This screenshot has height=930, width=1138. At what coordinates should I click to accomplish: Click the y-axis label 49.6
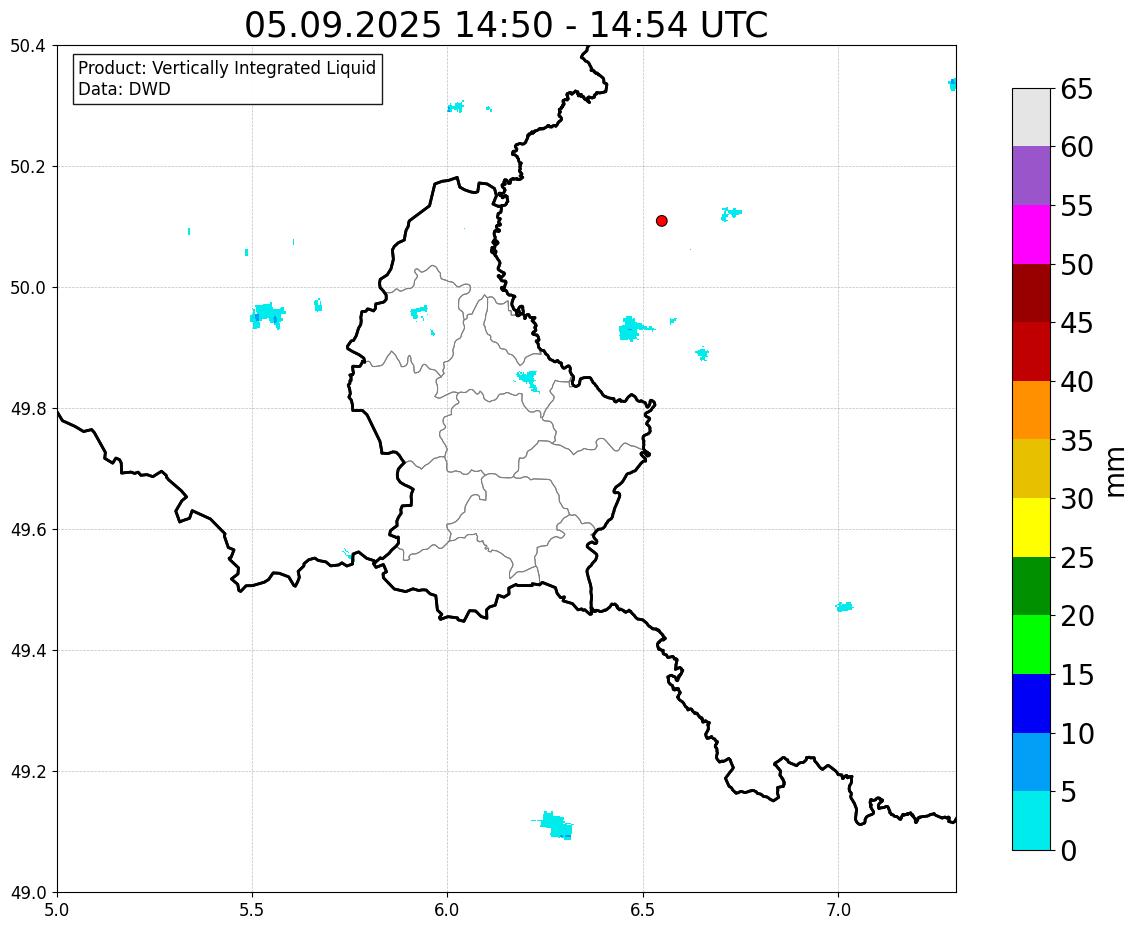click(28, 529)
